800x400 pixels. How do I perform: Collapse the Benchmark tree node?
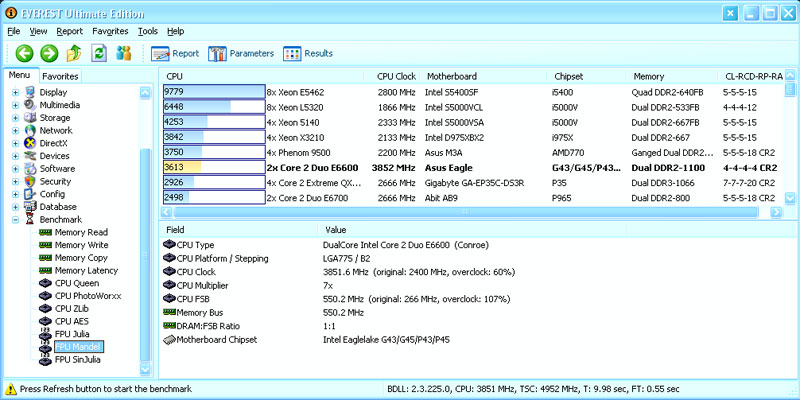point(15,220)
